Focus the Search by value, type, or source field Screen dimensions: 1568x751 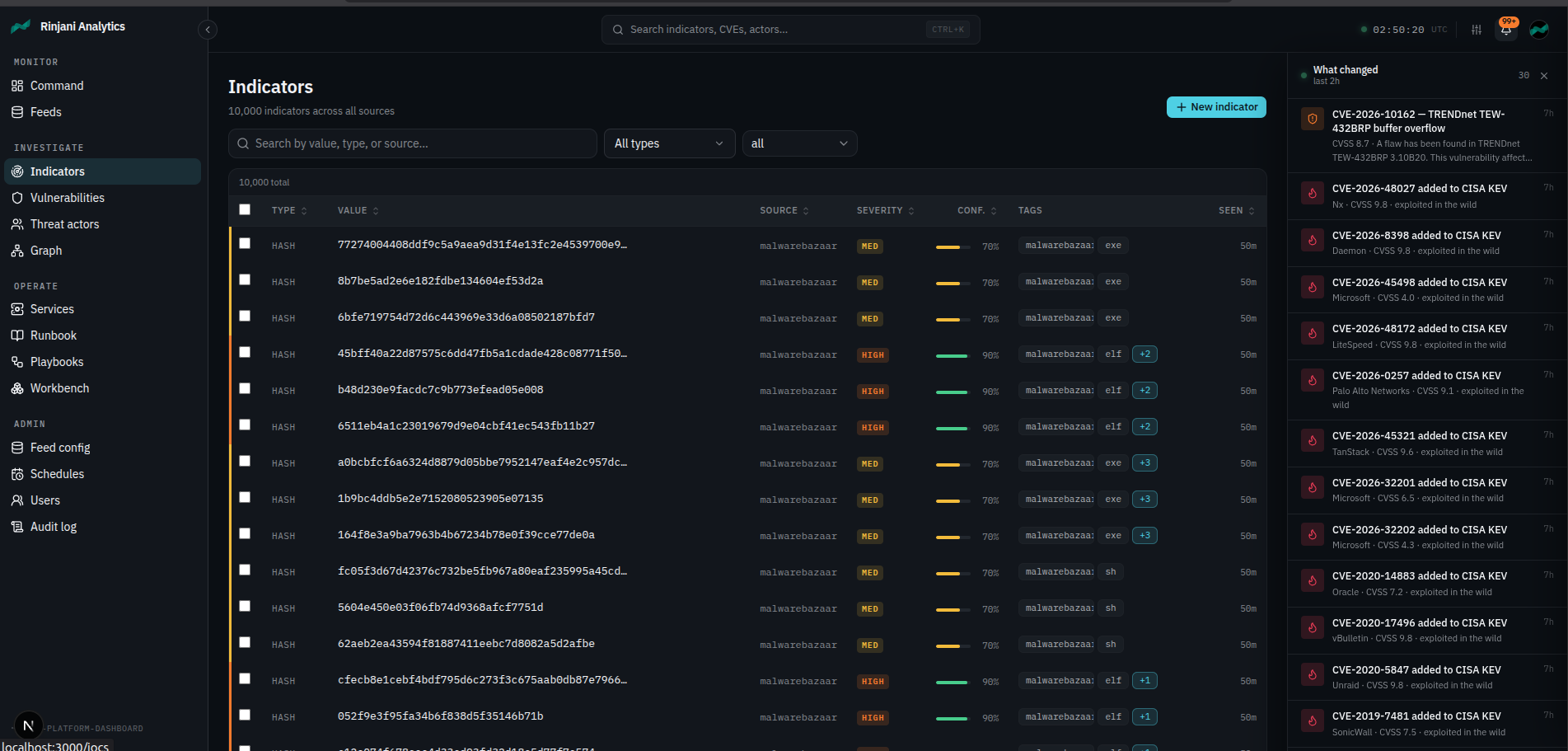pos(412,143)
